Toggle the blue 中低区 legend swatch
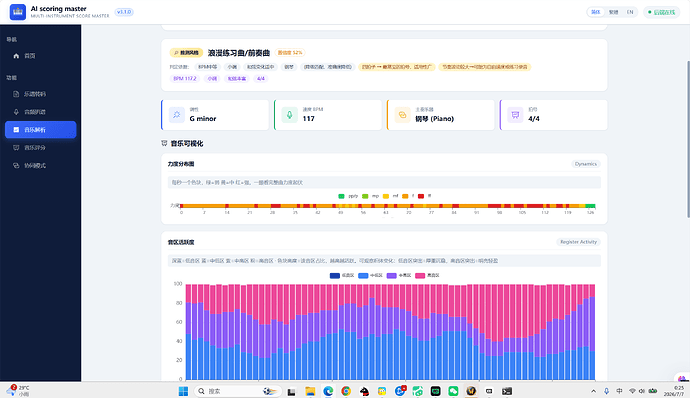Screen dimensions: 690x398 coord(363,276)
